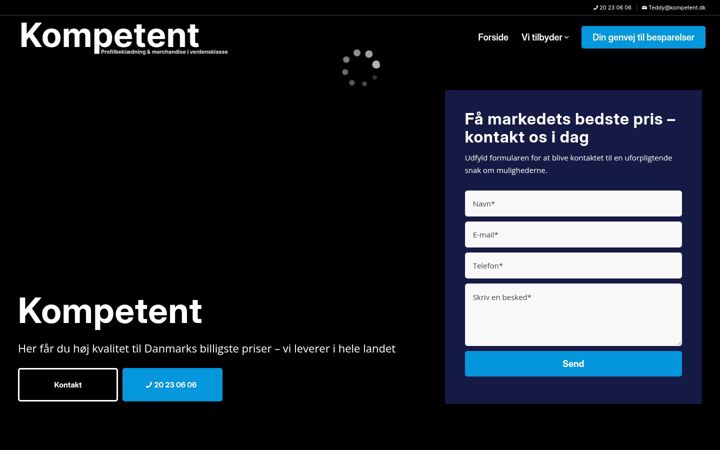Call the phone number in the top bar
This screenshot has width=720, height=450.
tap(615, 8)
